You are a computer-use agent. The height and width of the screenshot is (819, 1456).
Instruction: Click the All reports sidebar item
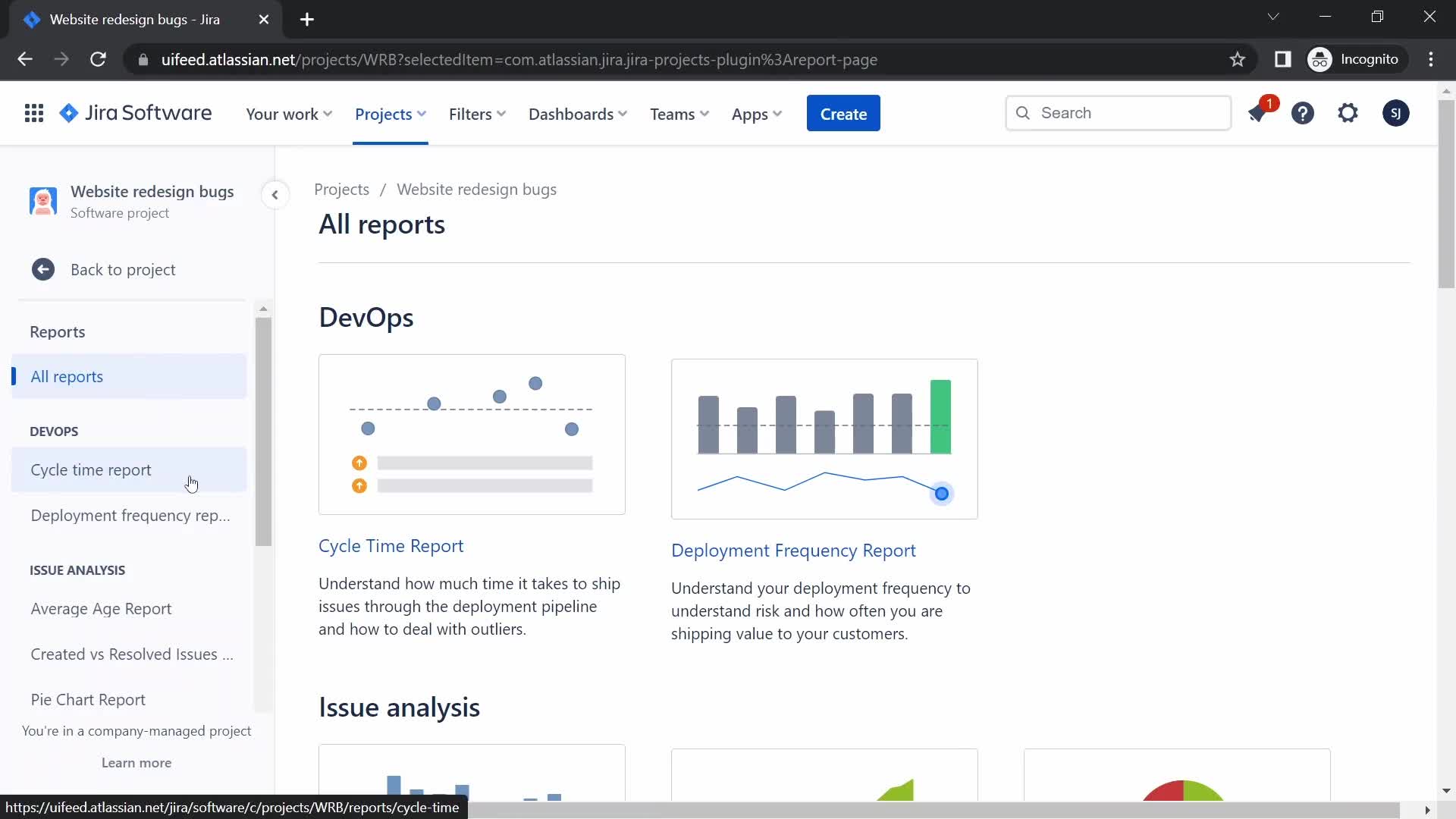pos(67,375)
